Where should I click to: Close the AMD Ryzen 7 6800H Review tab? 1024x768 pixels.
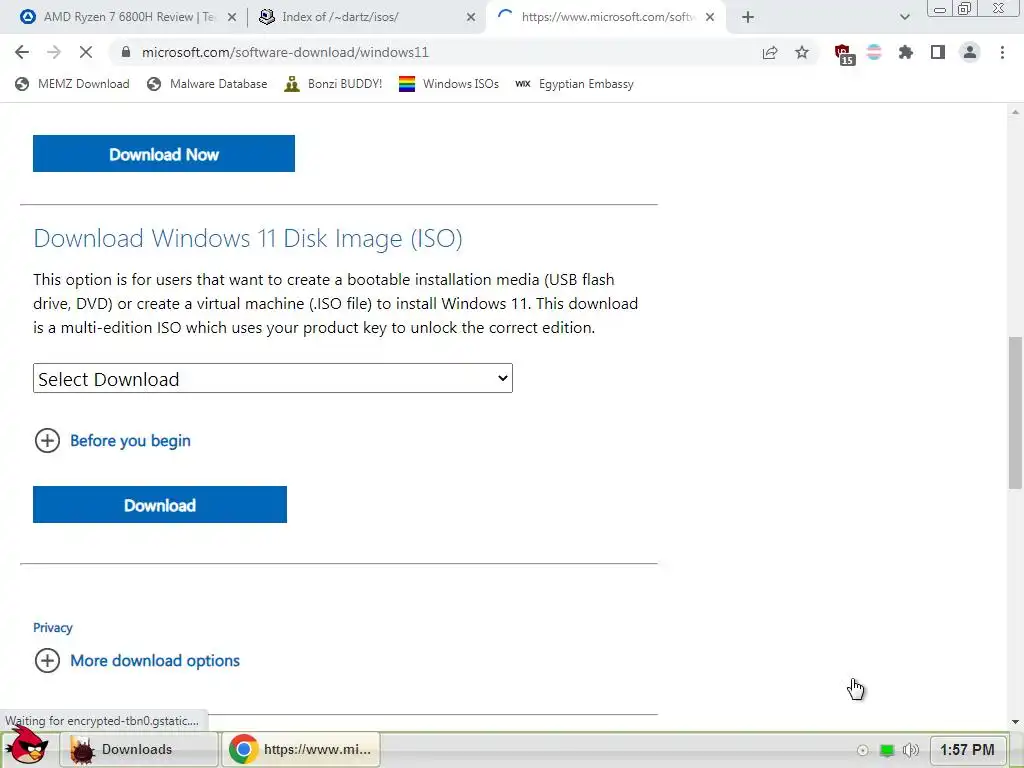coord(232,17)
